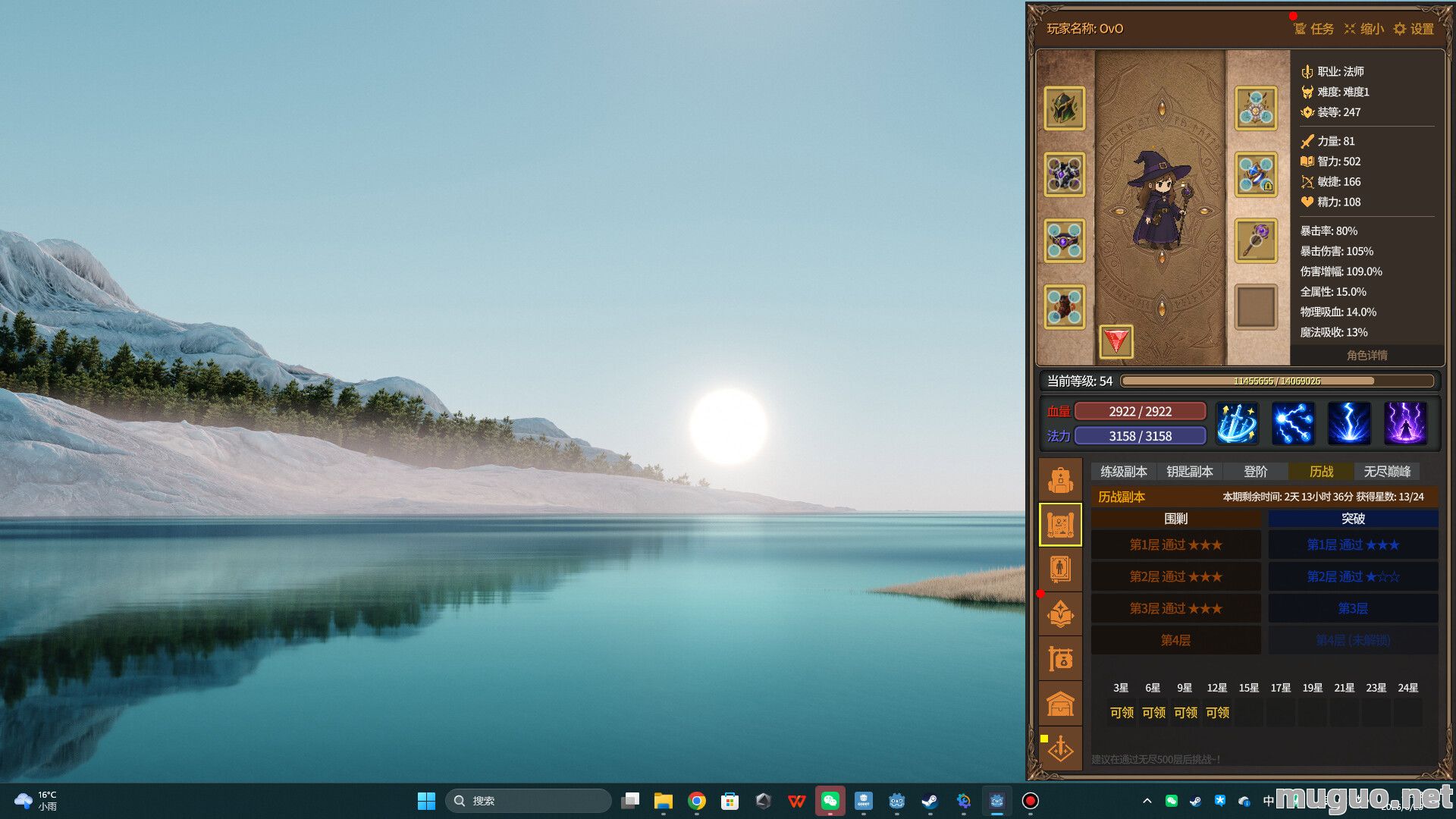Switch to the 无尽巅峰 tab
This screenshot has height=819, width=1456.
point(1387,472)
